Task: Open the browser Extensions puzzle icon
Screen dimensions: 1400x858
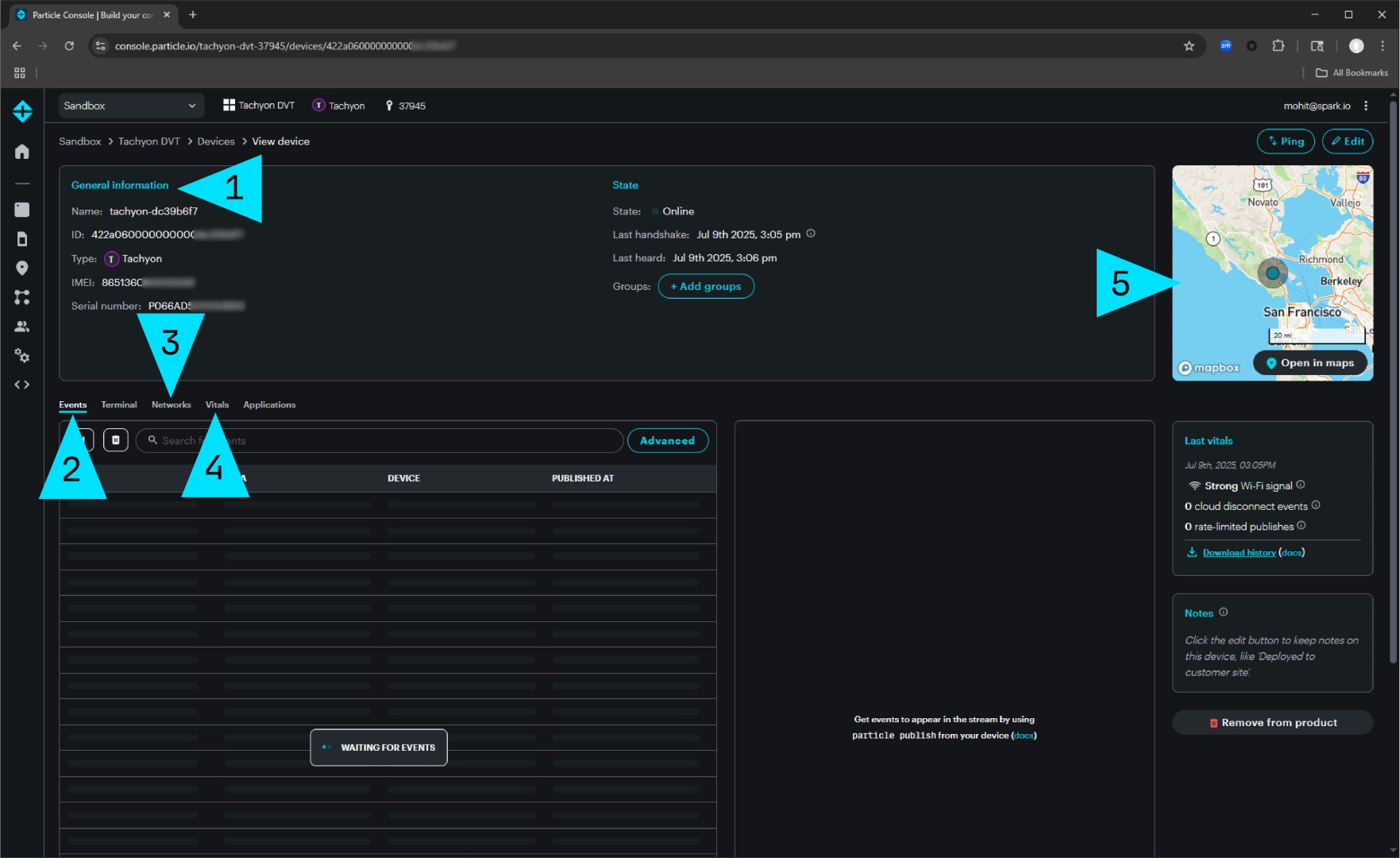Action: 1279,46
